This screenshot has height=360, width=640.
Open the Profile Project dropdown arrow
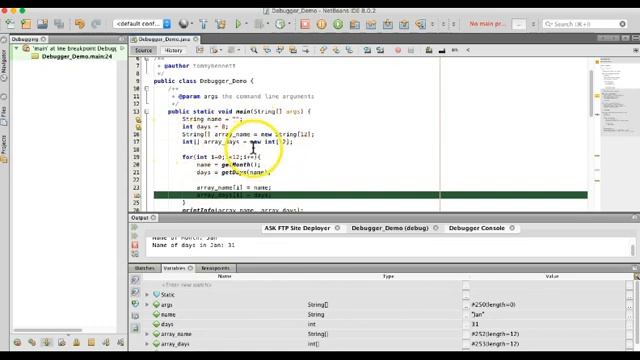pyautogui.click(x=289, y=24)
